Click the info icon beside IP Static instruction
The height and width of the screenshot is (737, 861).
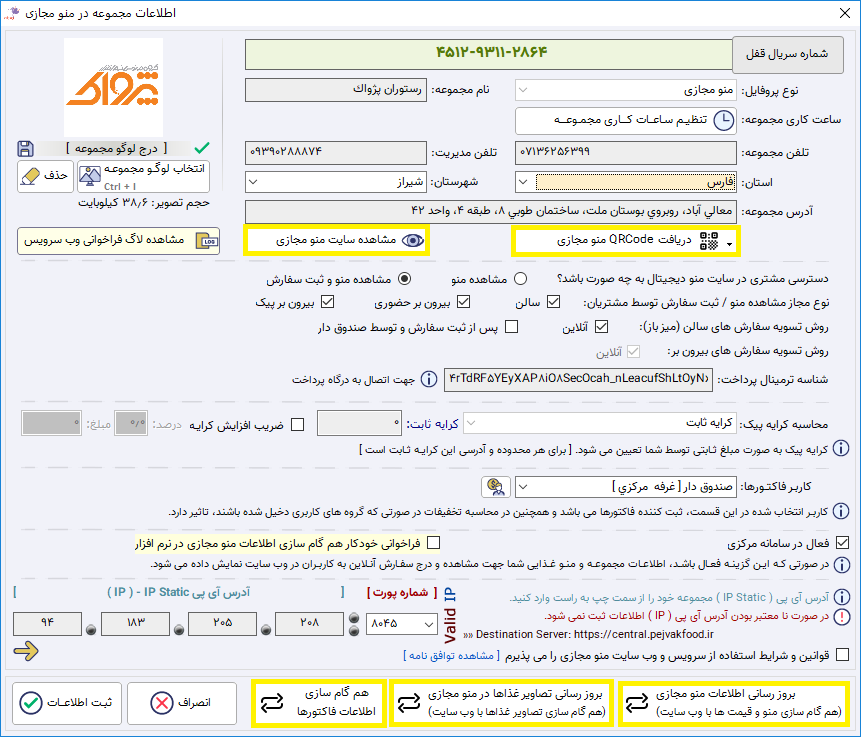[841, 597]
